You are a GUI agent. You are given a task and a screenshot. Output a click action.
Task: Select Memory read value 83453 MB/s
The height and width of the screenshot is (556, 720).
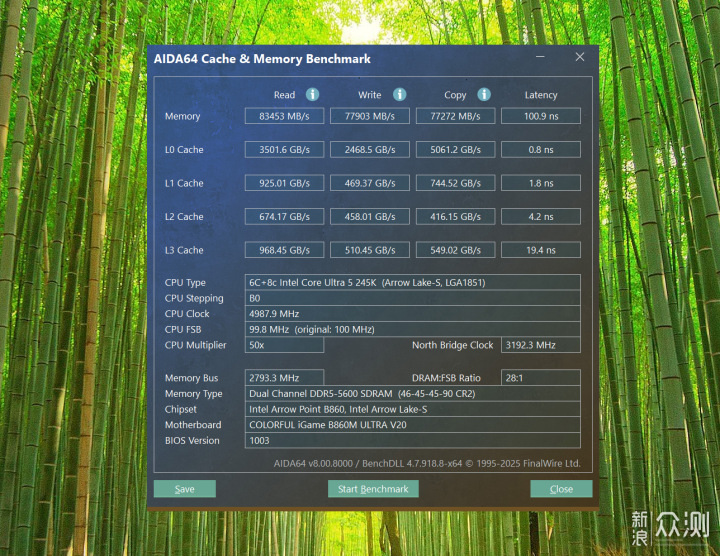[x=284, y=116]
